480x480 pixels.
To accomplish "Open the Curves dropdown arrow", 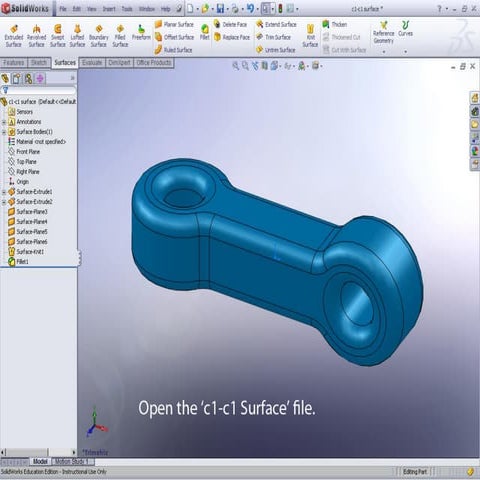I will (x=405, y=52).
